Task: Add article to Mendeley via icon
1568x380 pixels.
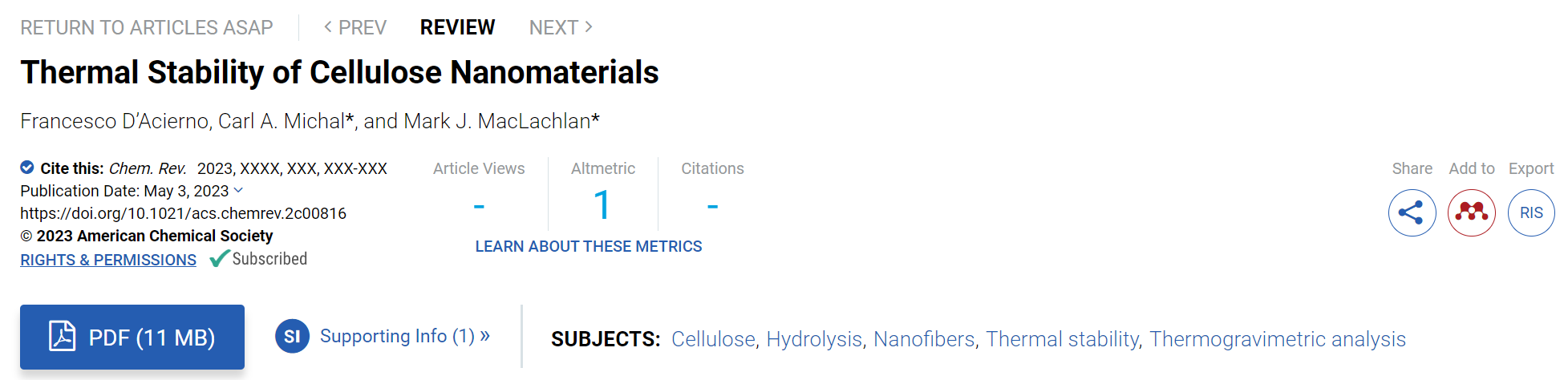Action: click(x=1472, y=212)
